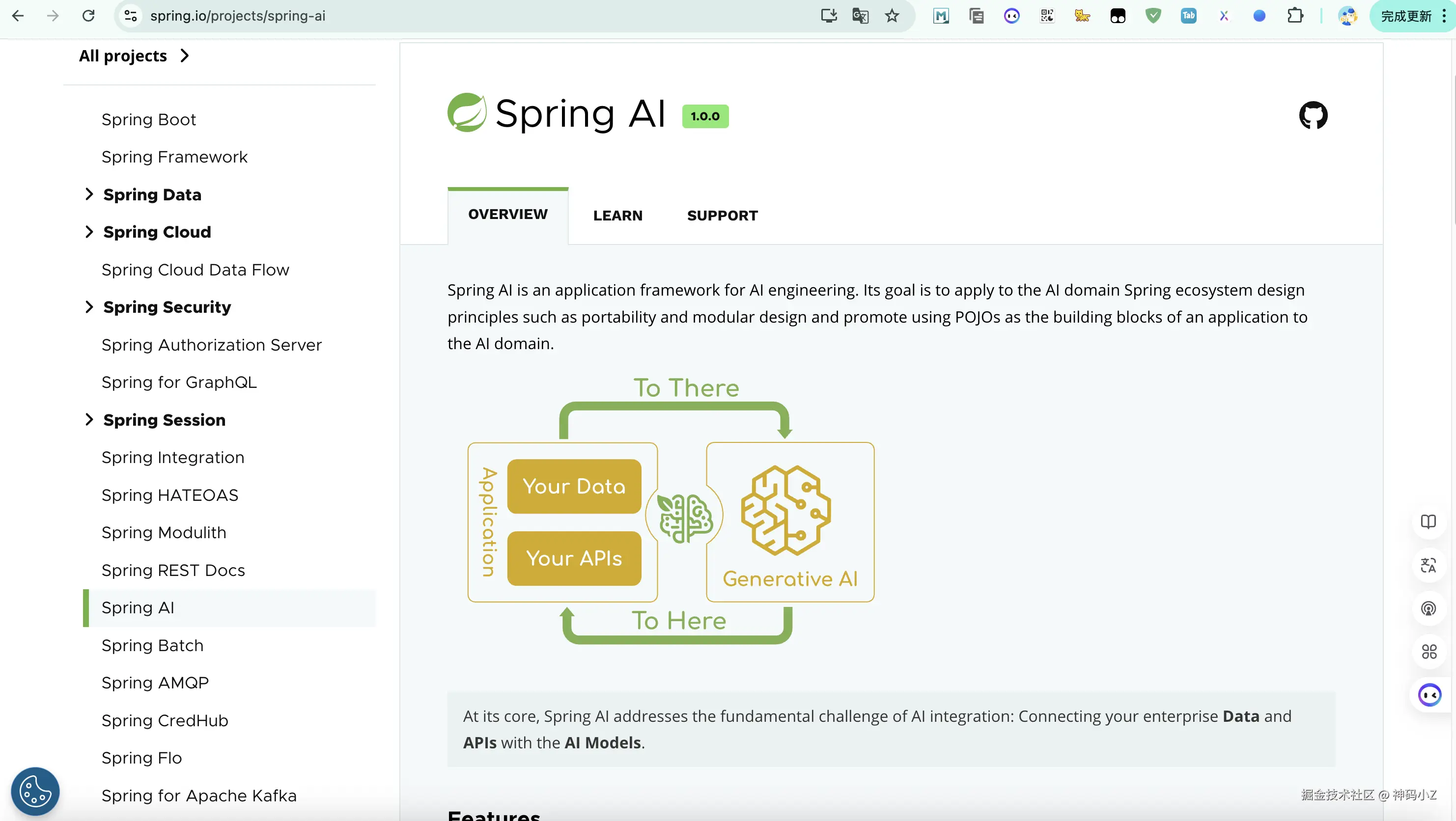Click the Google Translate icon in address bar

tap(860, 16)
